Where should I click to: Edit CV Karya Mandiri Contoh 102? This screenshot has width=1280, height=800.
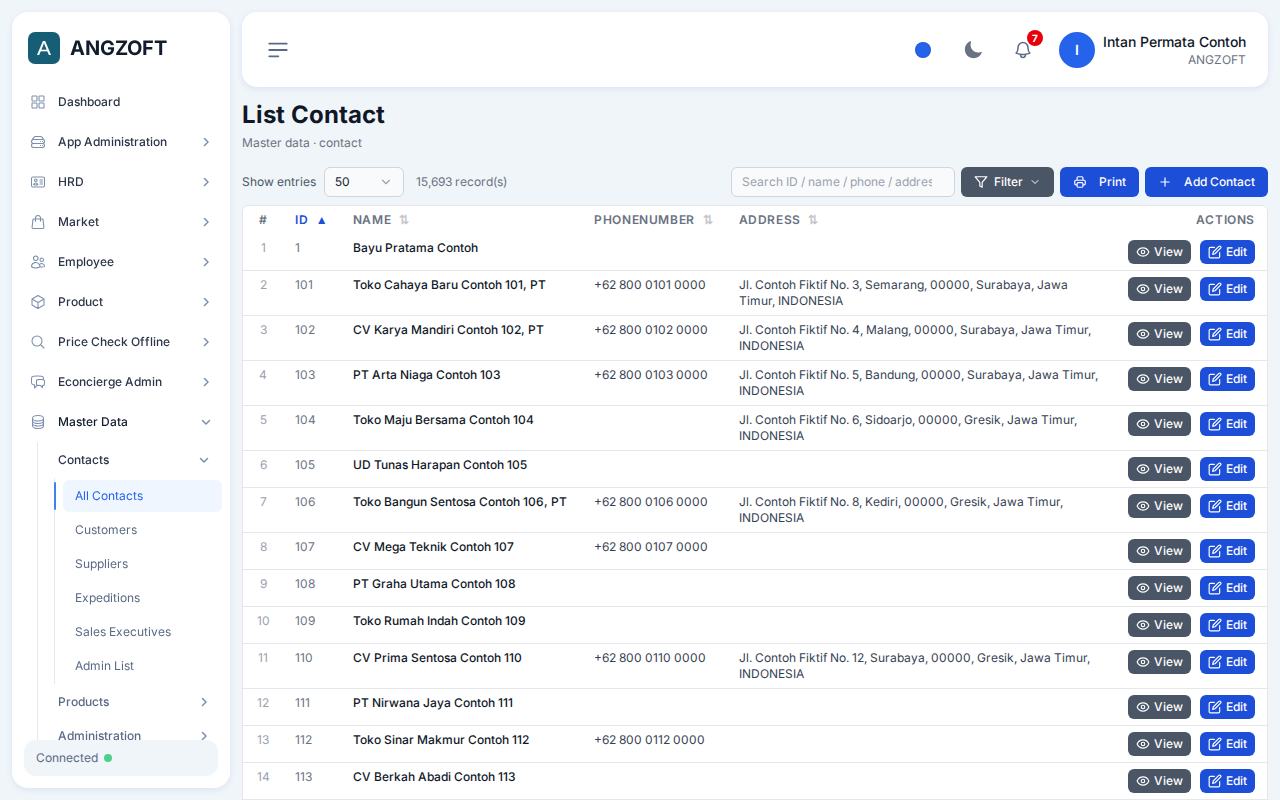point(1227,334)
